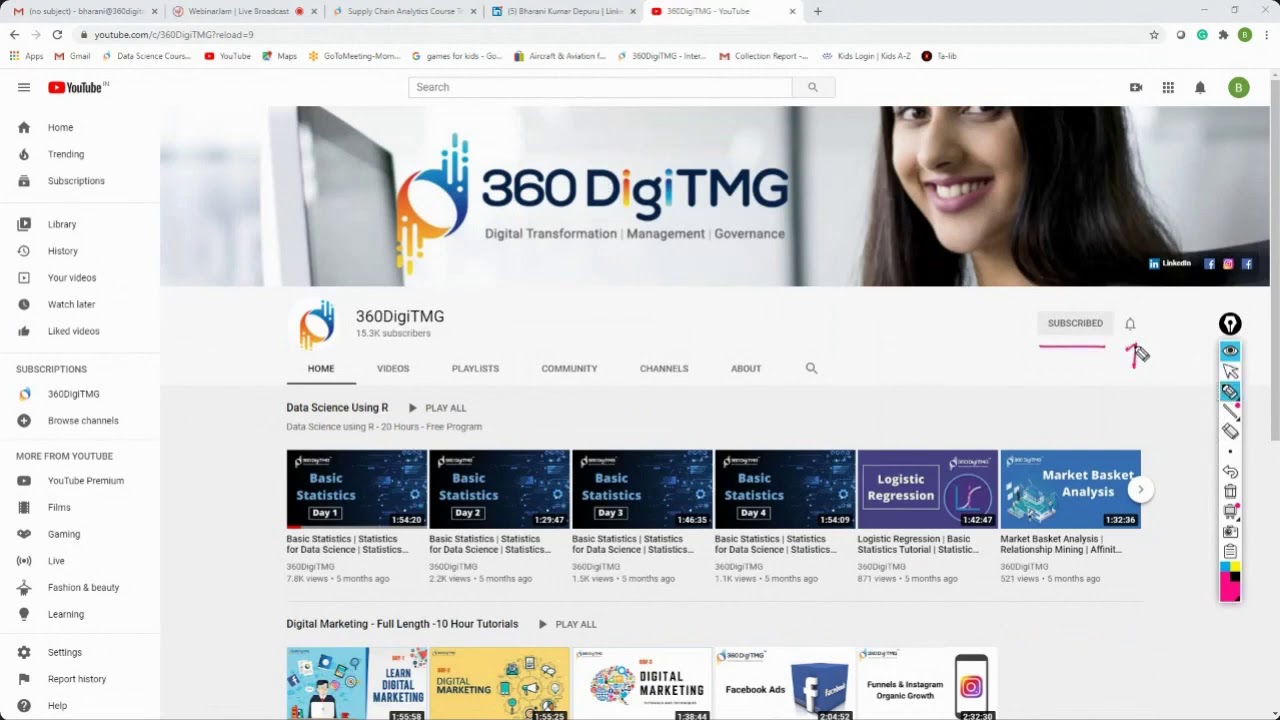Click the Subscribed button
Screen dimensions: 1280x720
click(1075, 323)
